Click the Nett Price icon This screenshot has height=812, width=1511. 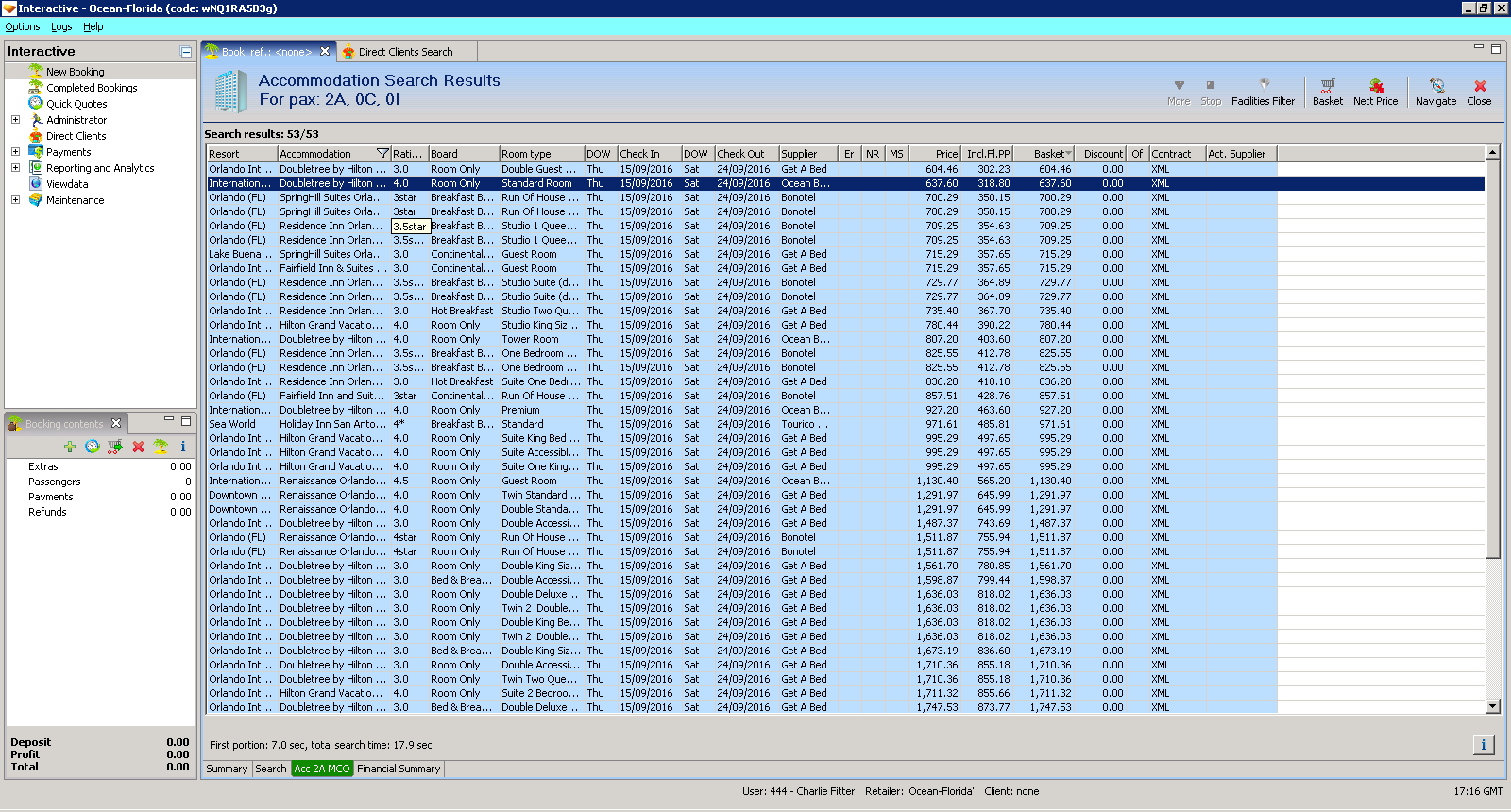tap(1375, 92)
